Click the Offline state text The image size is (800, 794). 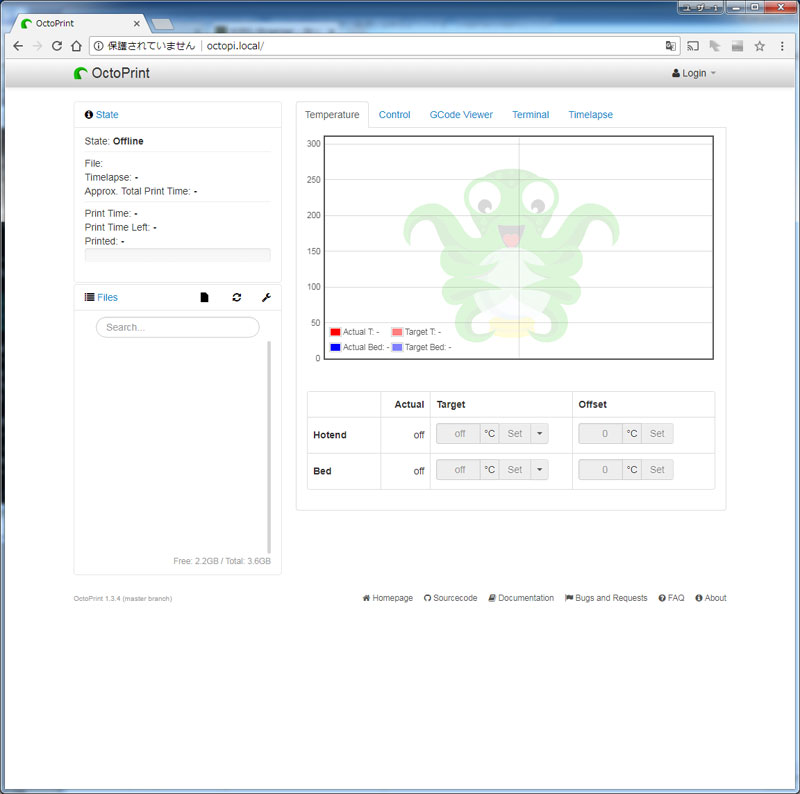tap(128, 141)
